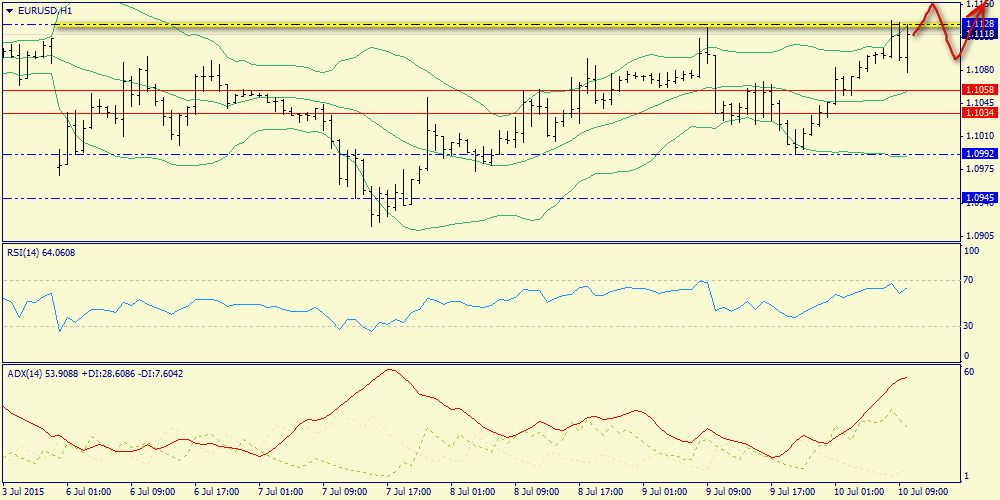Click the red 1.1034 price label
The width and height of the screenshot is (1000, 500).
(x=977, y=113)
